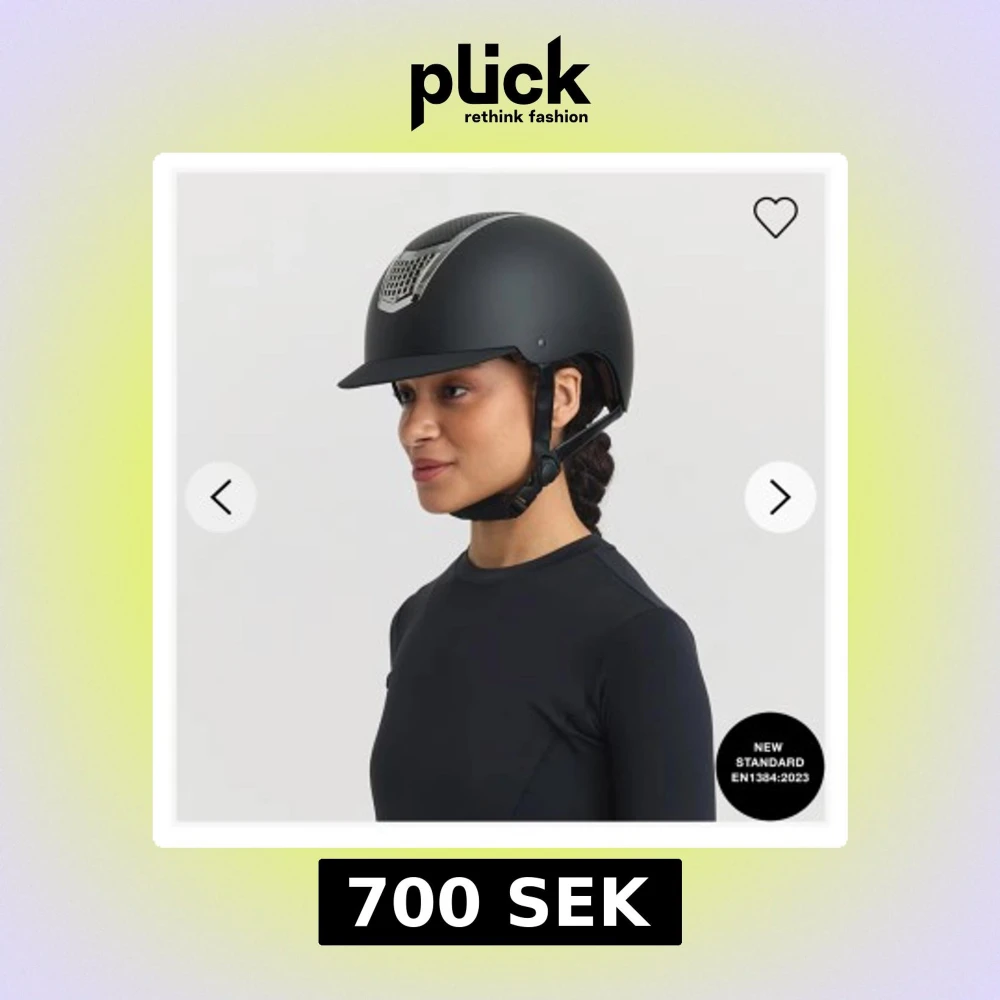This screenshot has height=1000, width=1000.
Task: Click the EN1384:2023 text in the badge
Action: coord(770,777)
